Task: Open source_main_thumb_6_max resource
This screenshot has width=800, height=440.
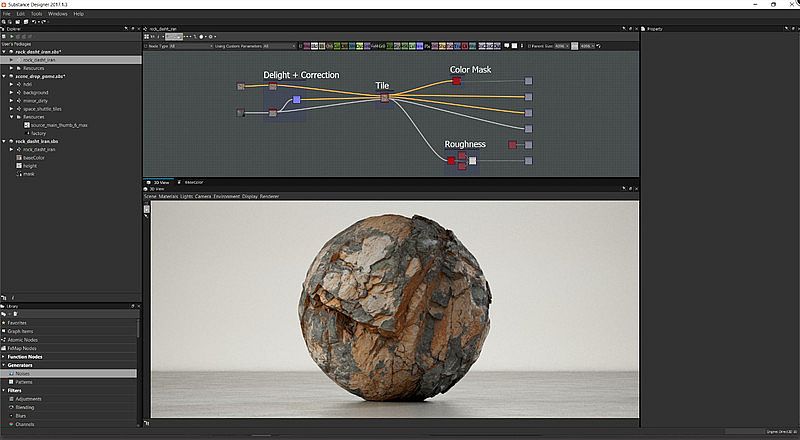Action: [60, 125]
